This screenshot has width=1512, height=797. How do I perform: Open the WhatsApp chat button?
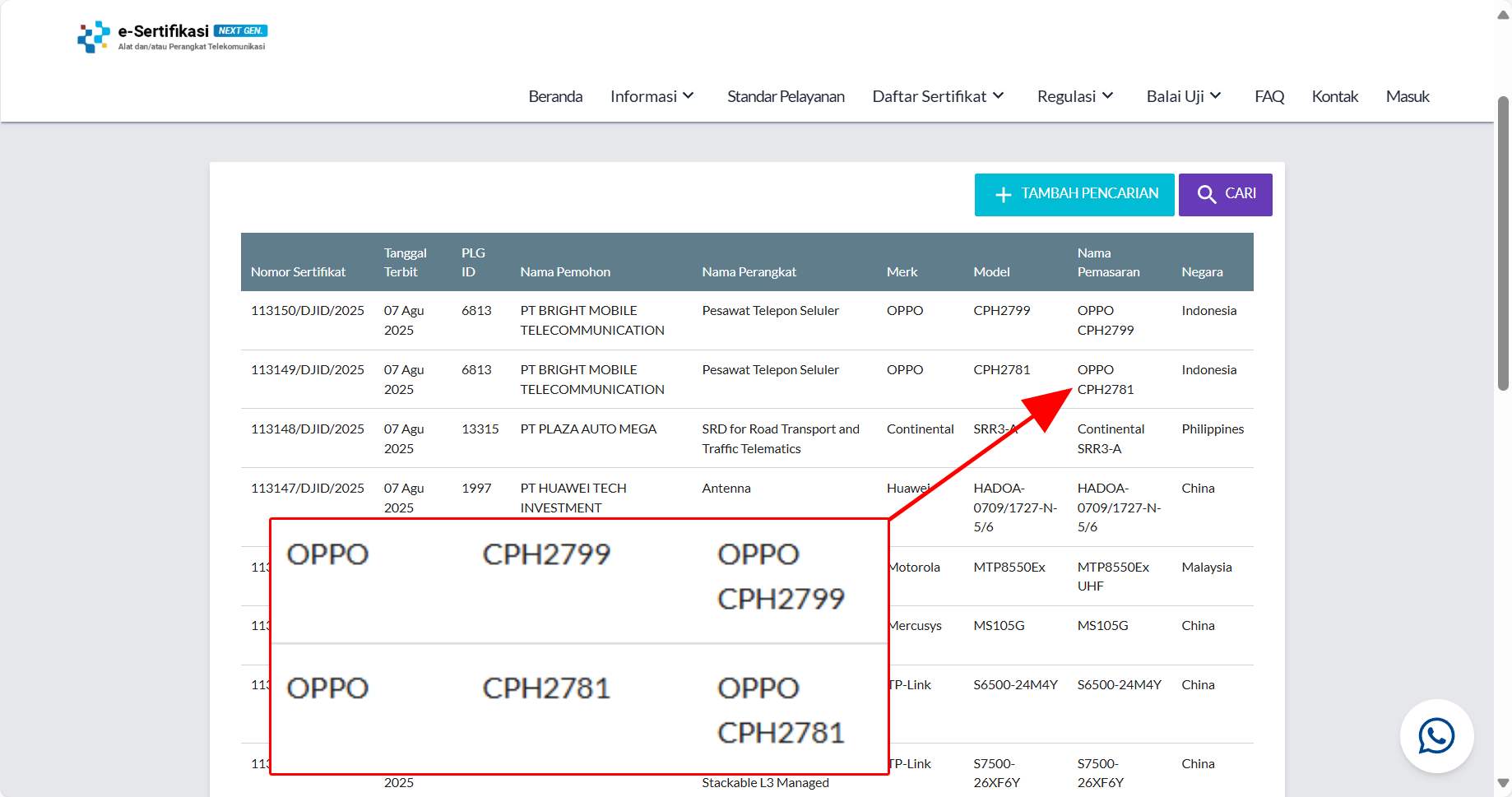[x=1436, y=736]
